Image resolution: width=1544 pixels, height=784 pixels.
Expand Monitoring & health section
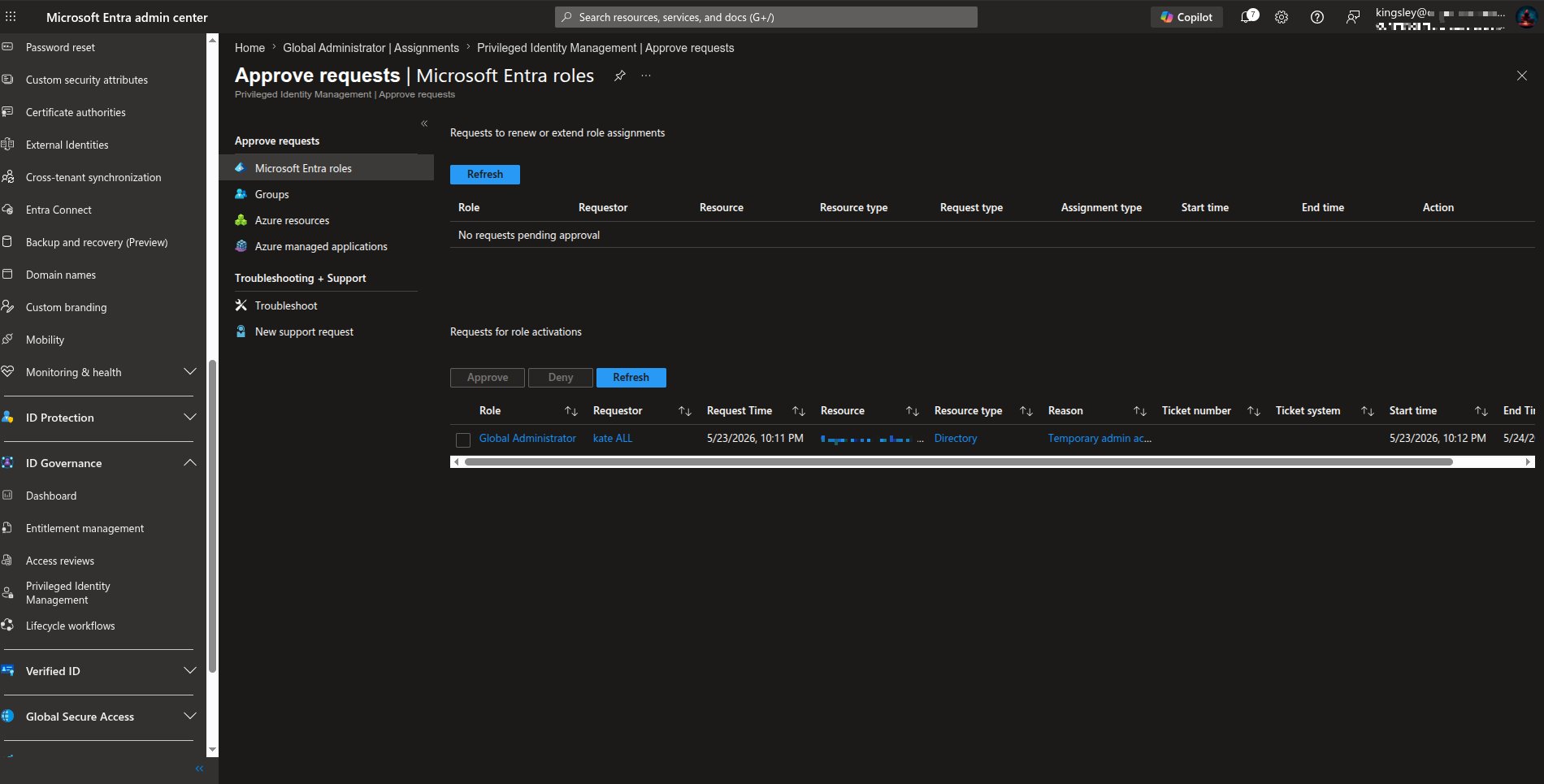click(x=190, y=372)
